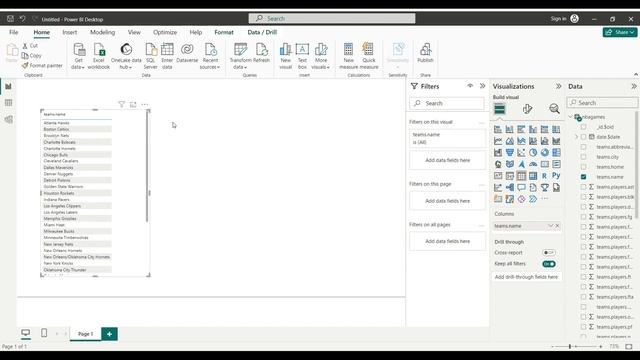
Task: Choose the Q&A speech bubble visual
Action: [521, 187]
